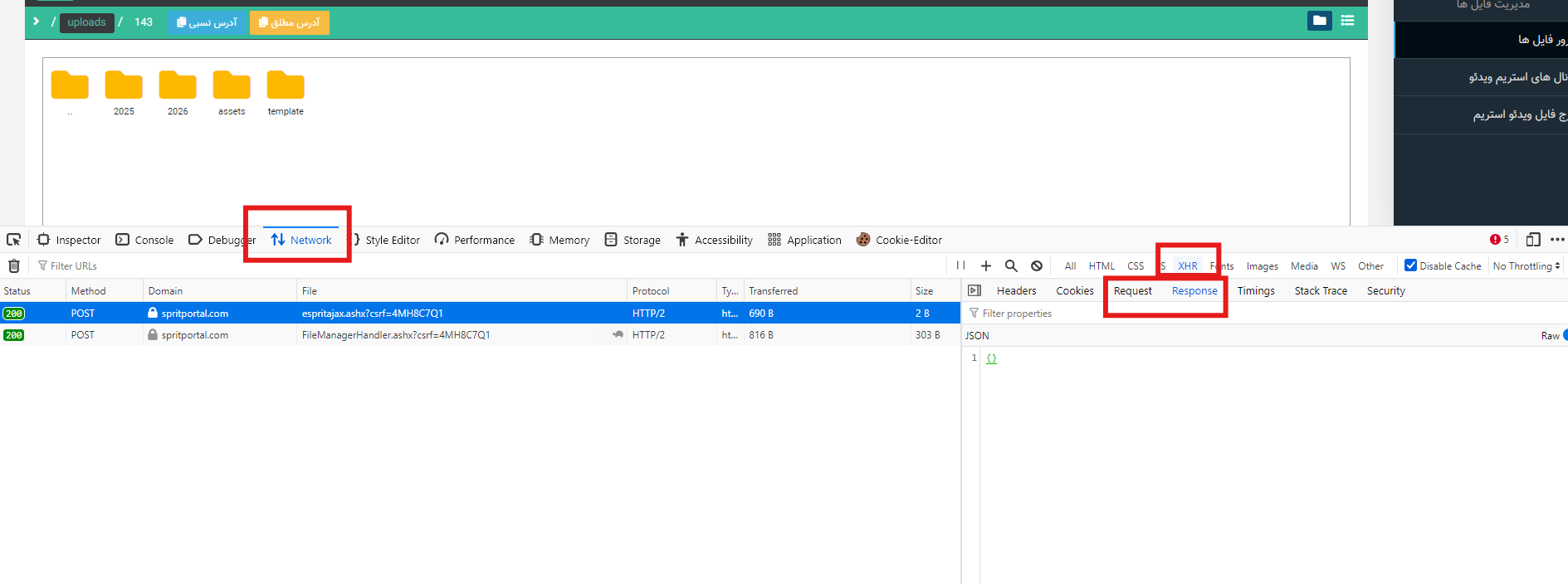1568x584 pixels.
Task: Uncheck the Disable Cache checkbox
Action: [x=1410, y=265]
